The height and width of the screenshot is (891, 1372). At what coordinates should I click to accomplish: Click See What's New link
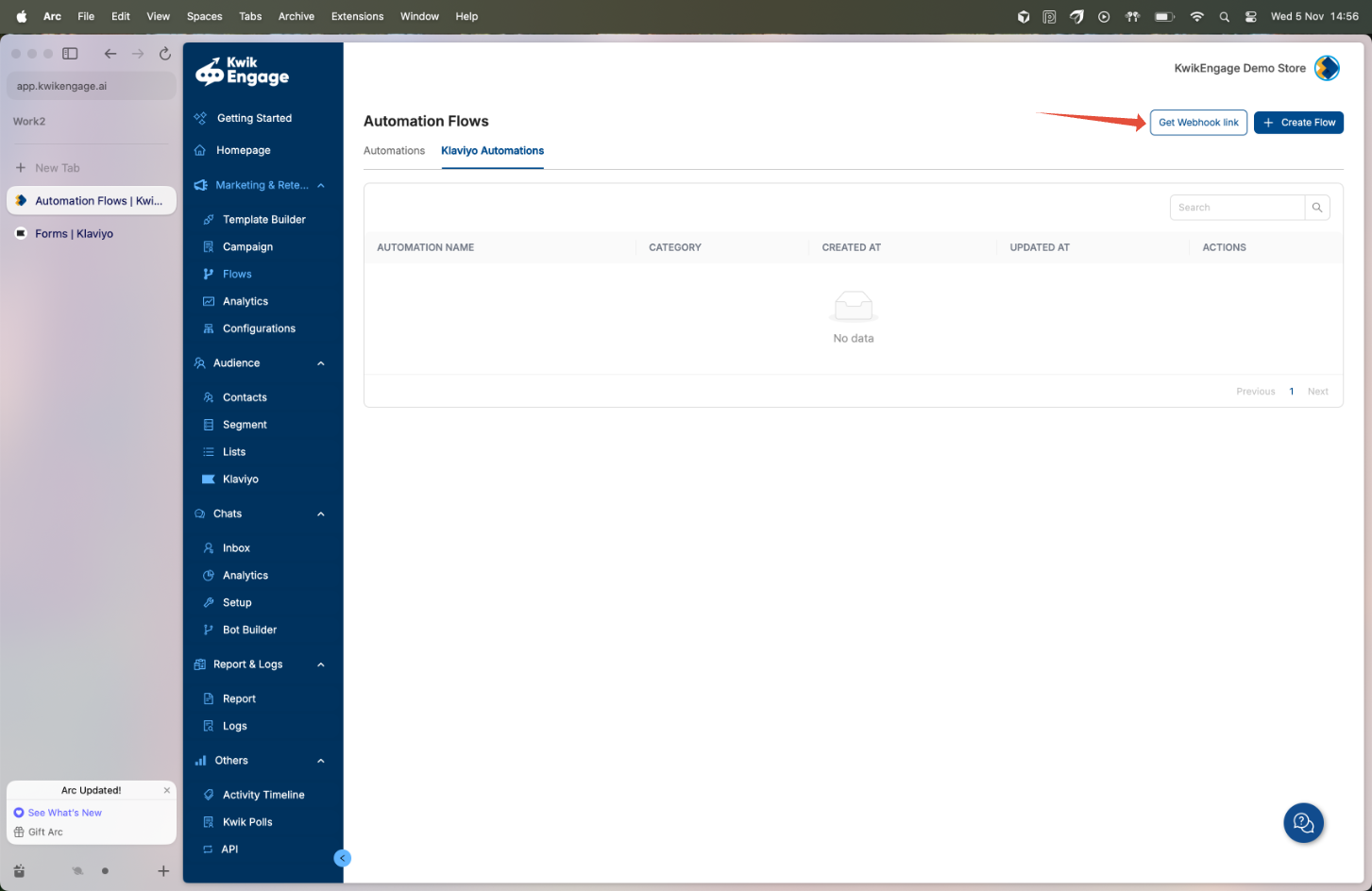65,813
